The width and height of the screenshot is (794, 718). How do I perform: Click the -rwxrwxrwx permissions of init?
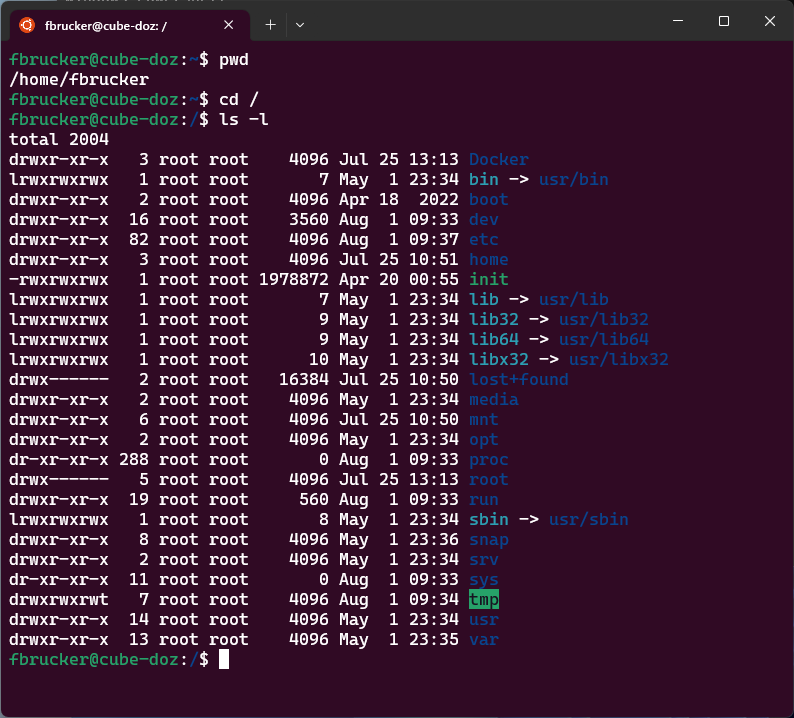click(59, 280)
